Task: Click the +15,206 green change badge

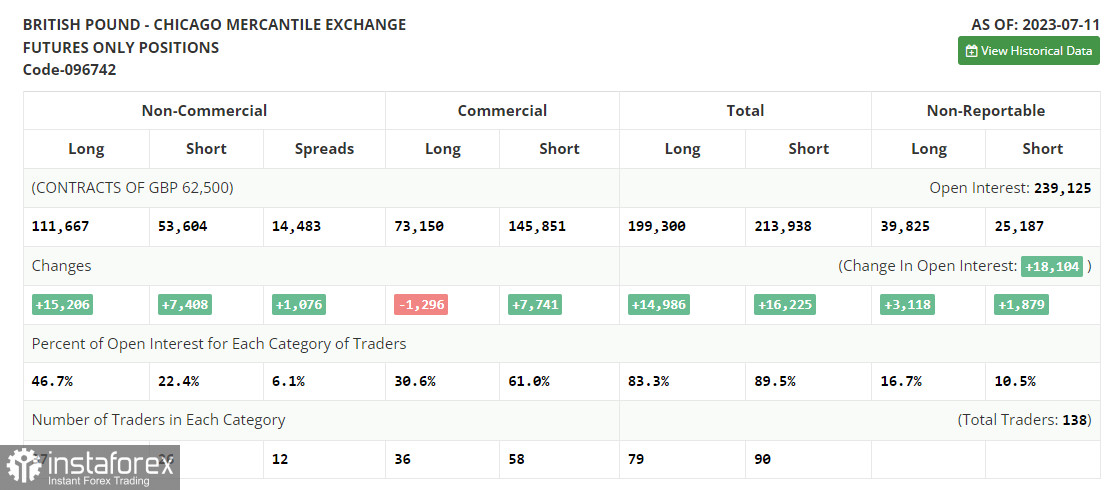Action: 63,304
